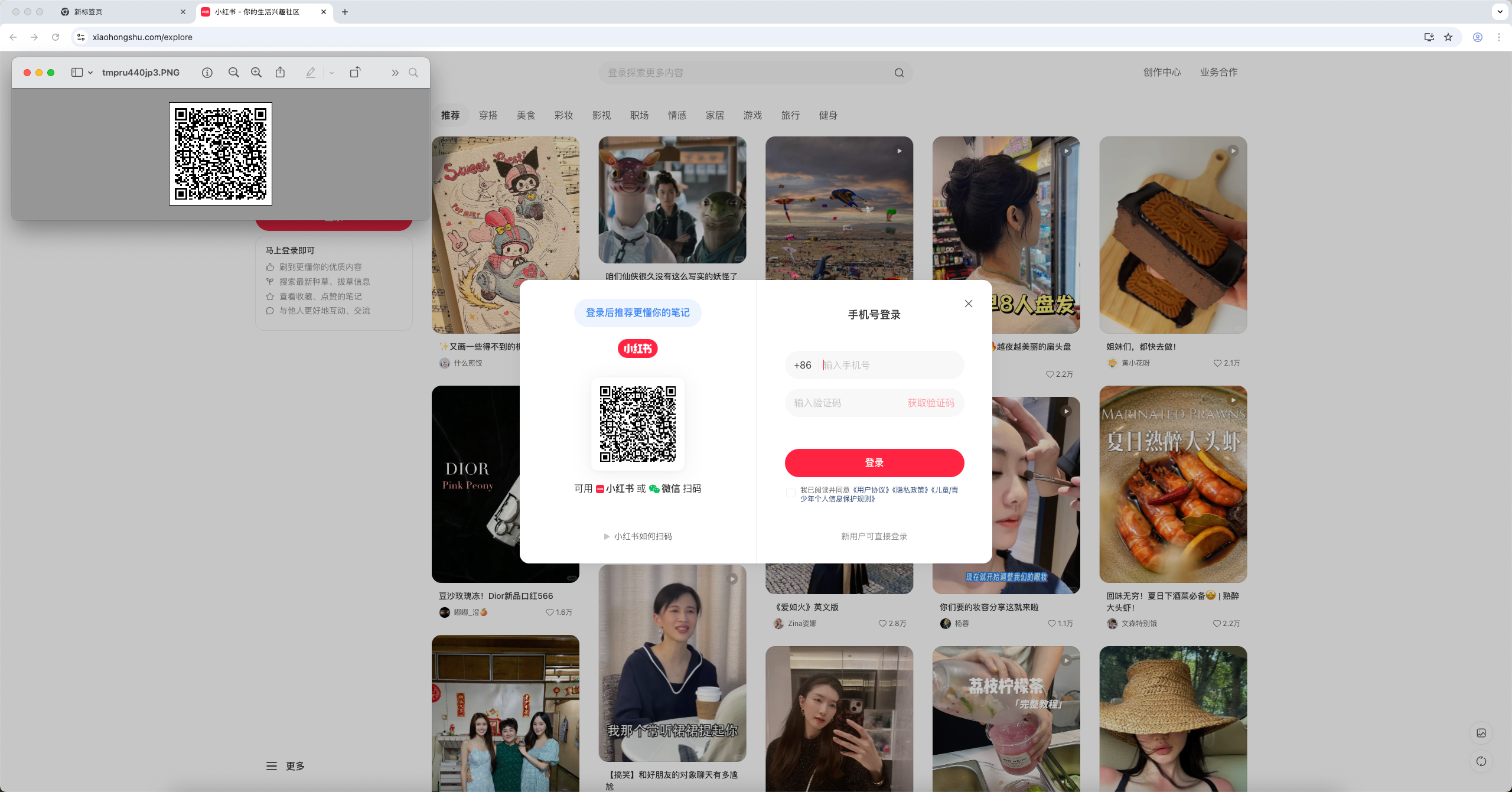The height and width of the screenshot is (792, 1512).
Task: Click the red 登录 button
Action: click(x=874, y=462)
